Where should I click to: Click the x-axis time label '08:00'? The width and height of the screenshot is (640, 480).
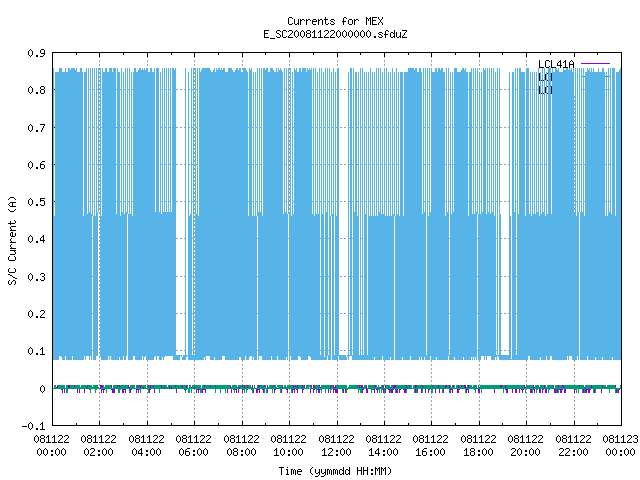[x=241, y=452]
